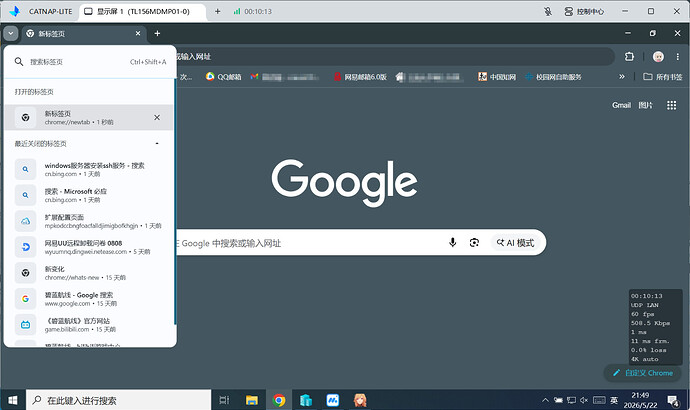690x410 pixels.
Task: Open a new Chrome tab with plus button
Action: (157, 33)
